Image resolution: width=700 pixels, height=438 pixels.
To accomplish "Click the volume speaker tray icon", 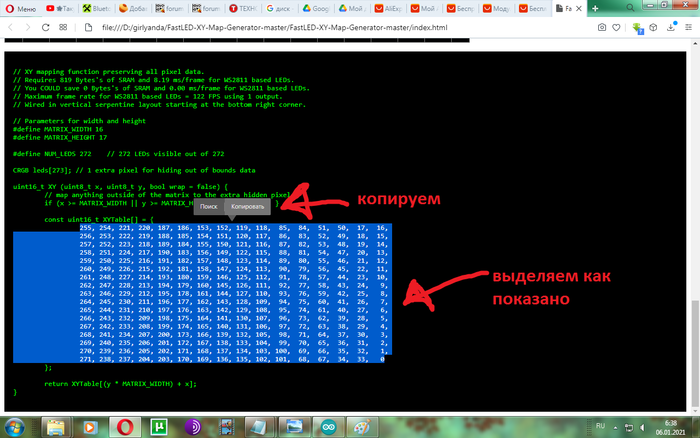I will [642, 428].
